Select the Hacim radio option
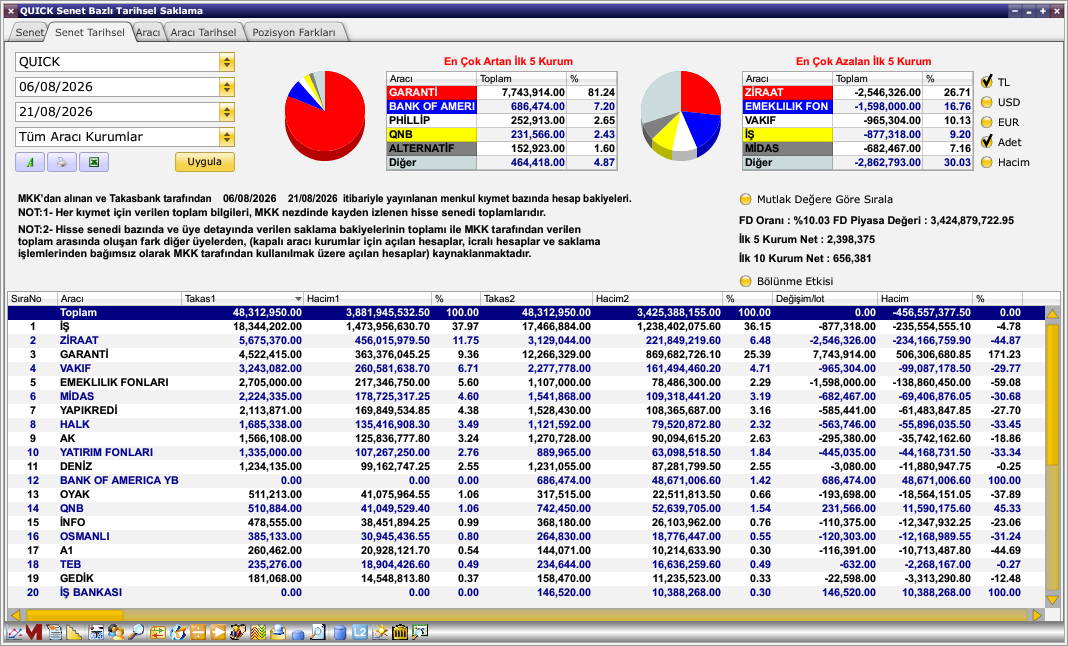 (x=987, y=162)
